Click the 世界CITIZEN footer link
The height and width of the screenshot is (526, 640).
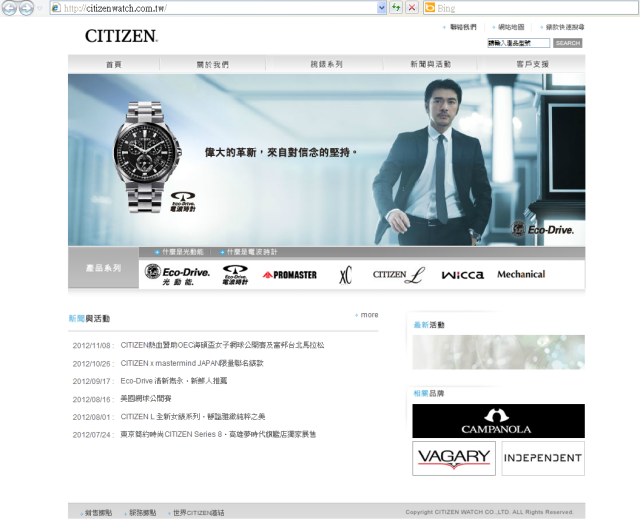(x=199, y=513)
